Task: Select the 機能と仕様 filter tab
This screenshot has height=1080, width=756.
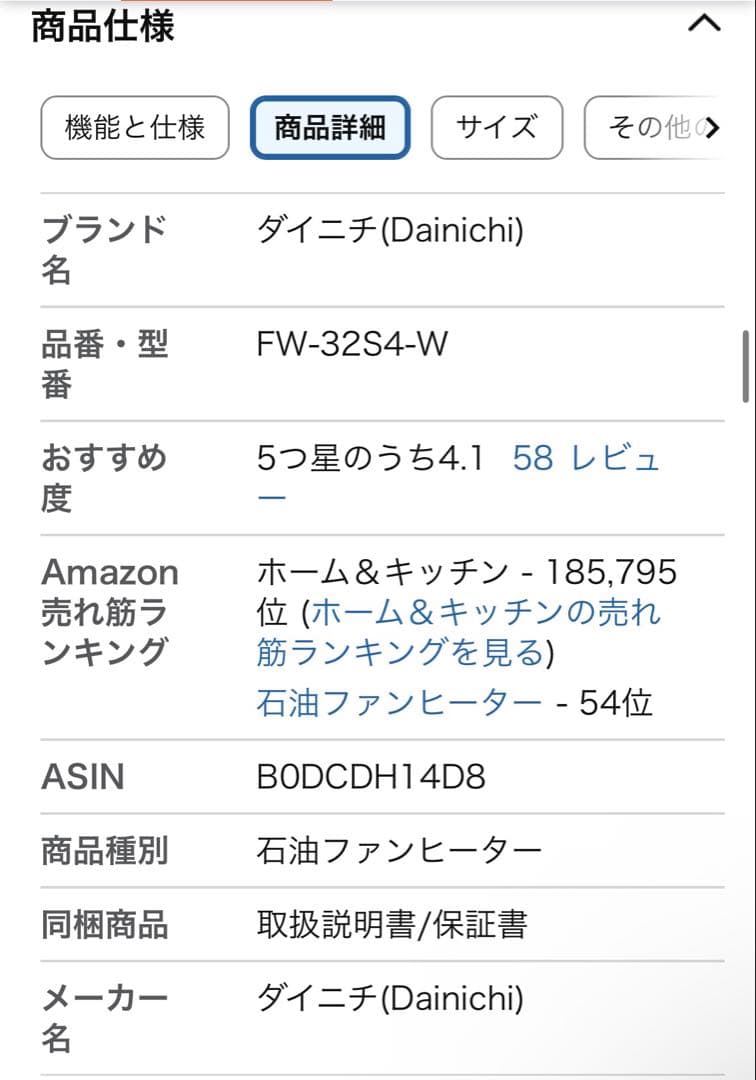Action: pyautogui.click(x=135, y=128)
